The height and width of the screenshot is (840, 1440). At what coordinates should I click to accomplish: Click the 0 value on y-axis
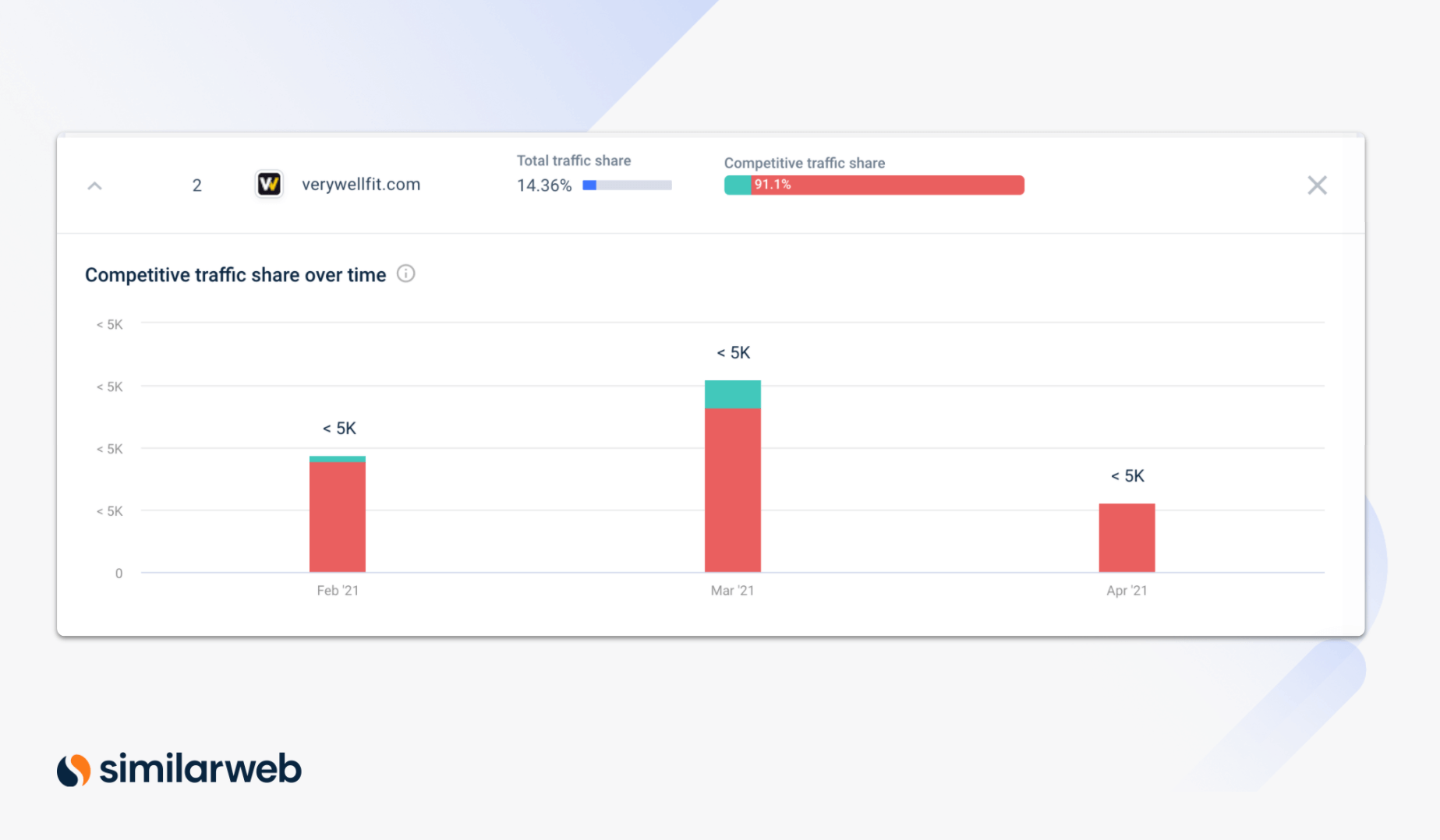point(119,574)
